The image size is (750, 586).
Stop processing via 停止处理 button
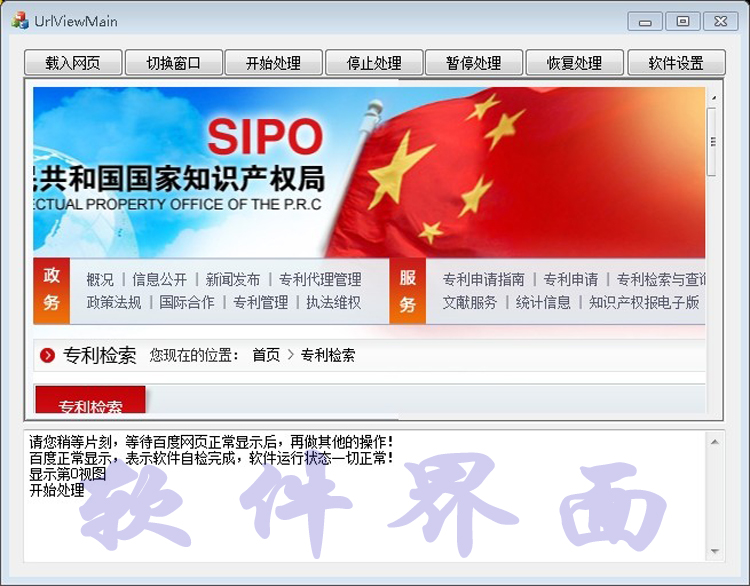pyautogui.click(x=374, y=63)
